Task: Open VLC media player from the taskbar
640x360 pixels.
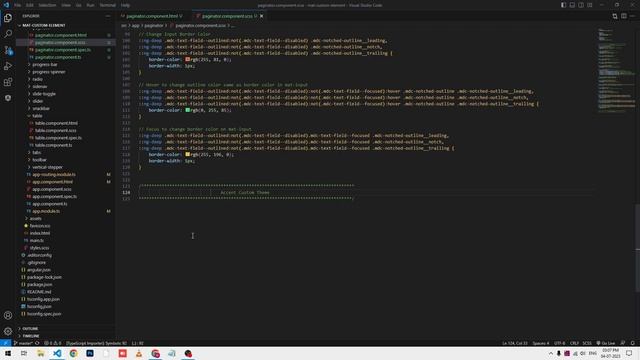Action: point(139,353)
